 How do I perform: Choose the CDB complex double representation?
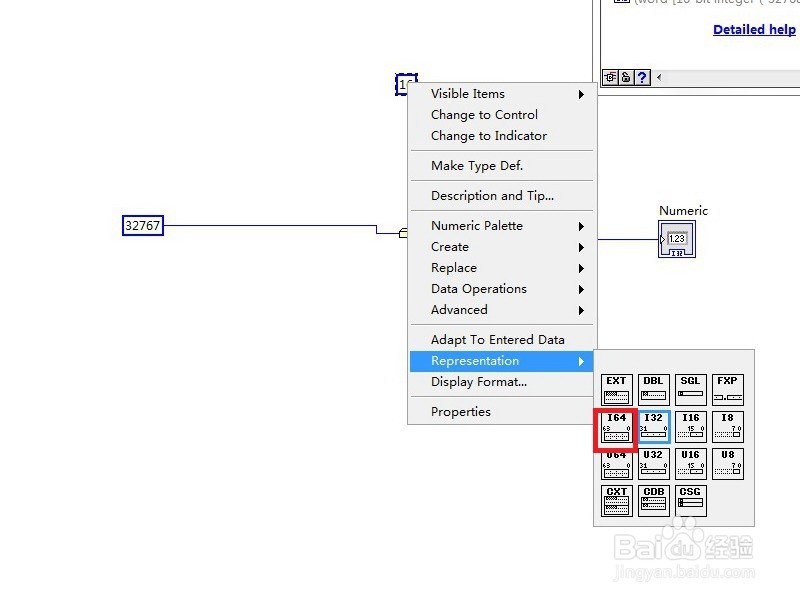pos(654,501)
